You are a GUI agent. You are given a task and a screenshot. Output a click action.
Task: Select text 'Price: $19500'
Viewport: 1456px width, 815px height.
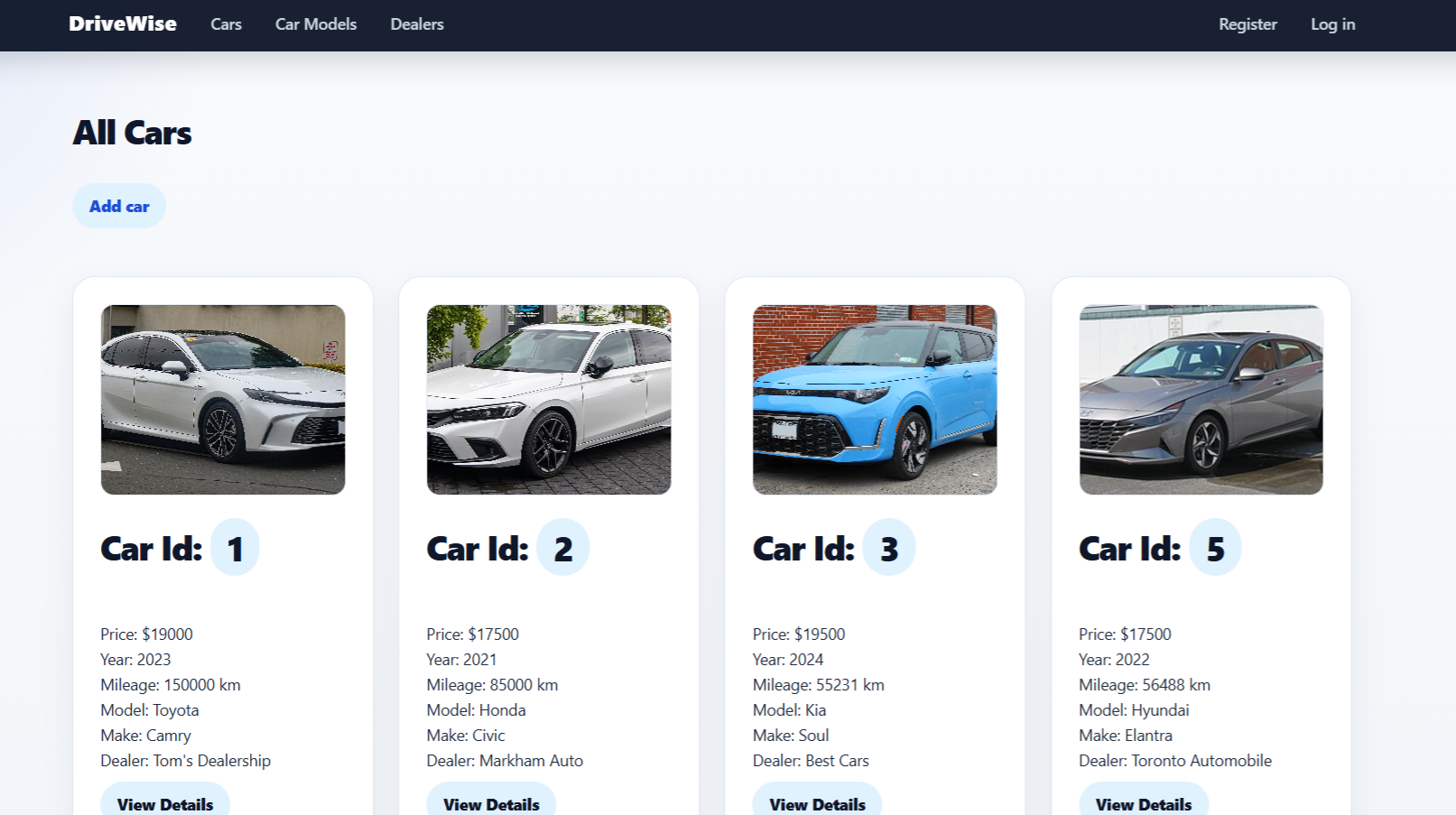799,634
